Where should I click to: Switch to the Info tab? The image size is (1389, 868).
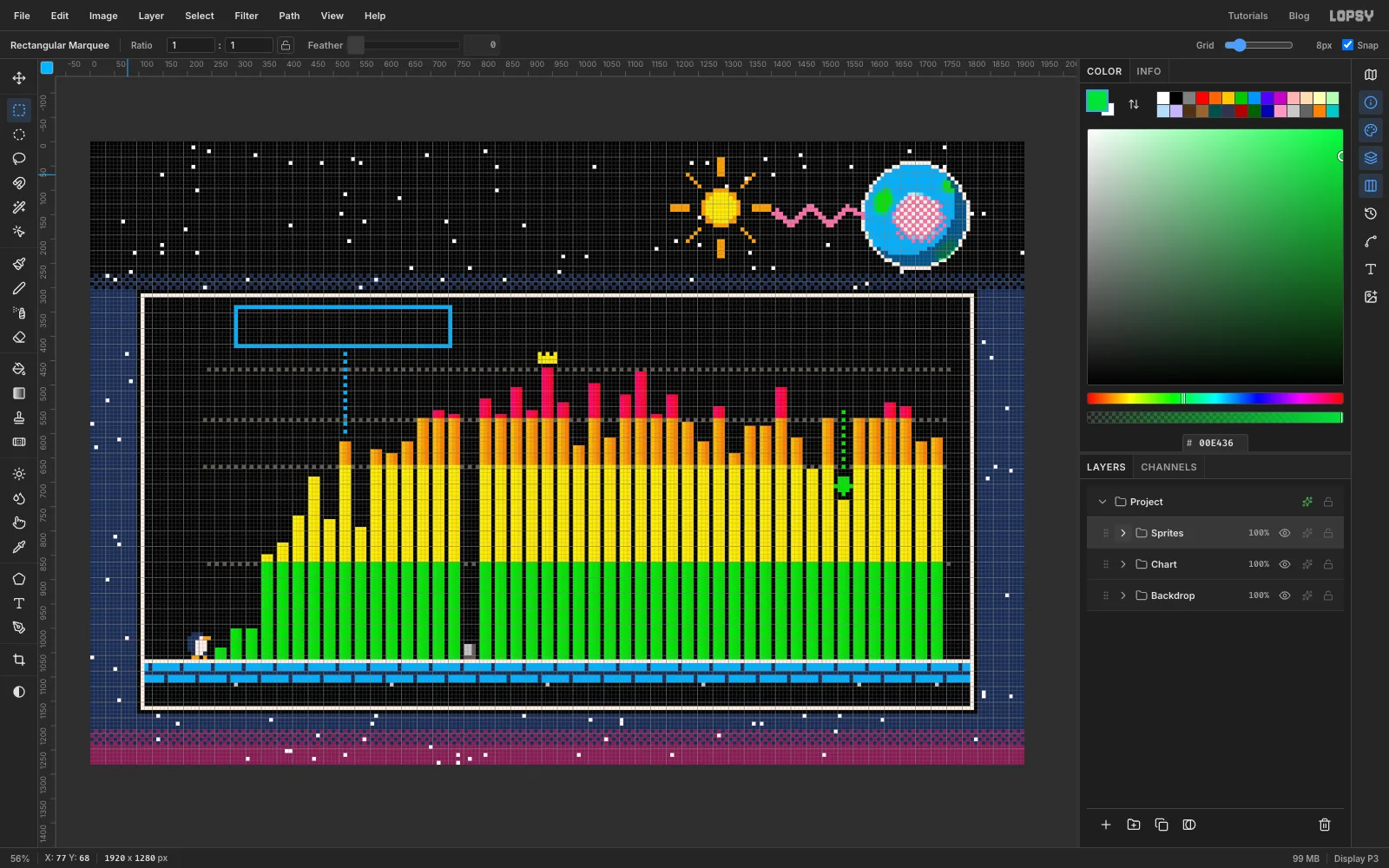1149,71
